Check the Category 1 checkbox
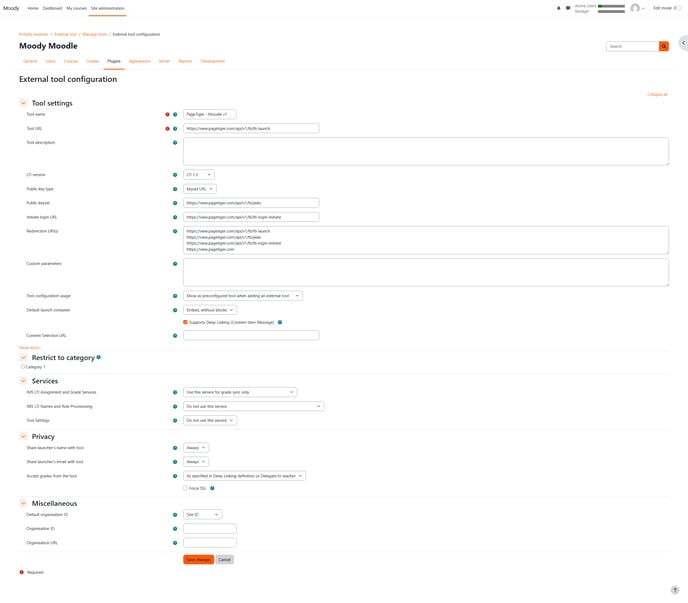 point(23,366)
